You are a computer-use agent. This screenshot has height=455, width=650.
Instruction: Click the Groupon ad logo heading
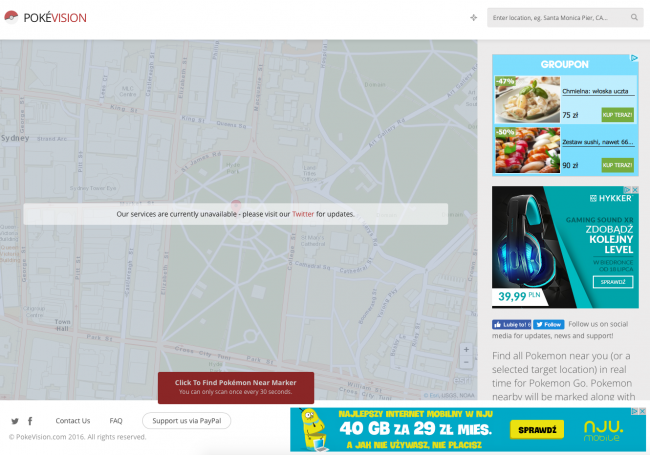point(565,64)
